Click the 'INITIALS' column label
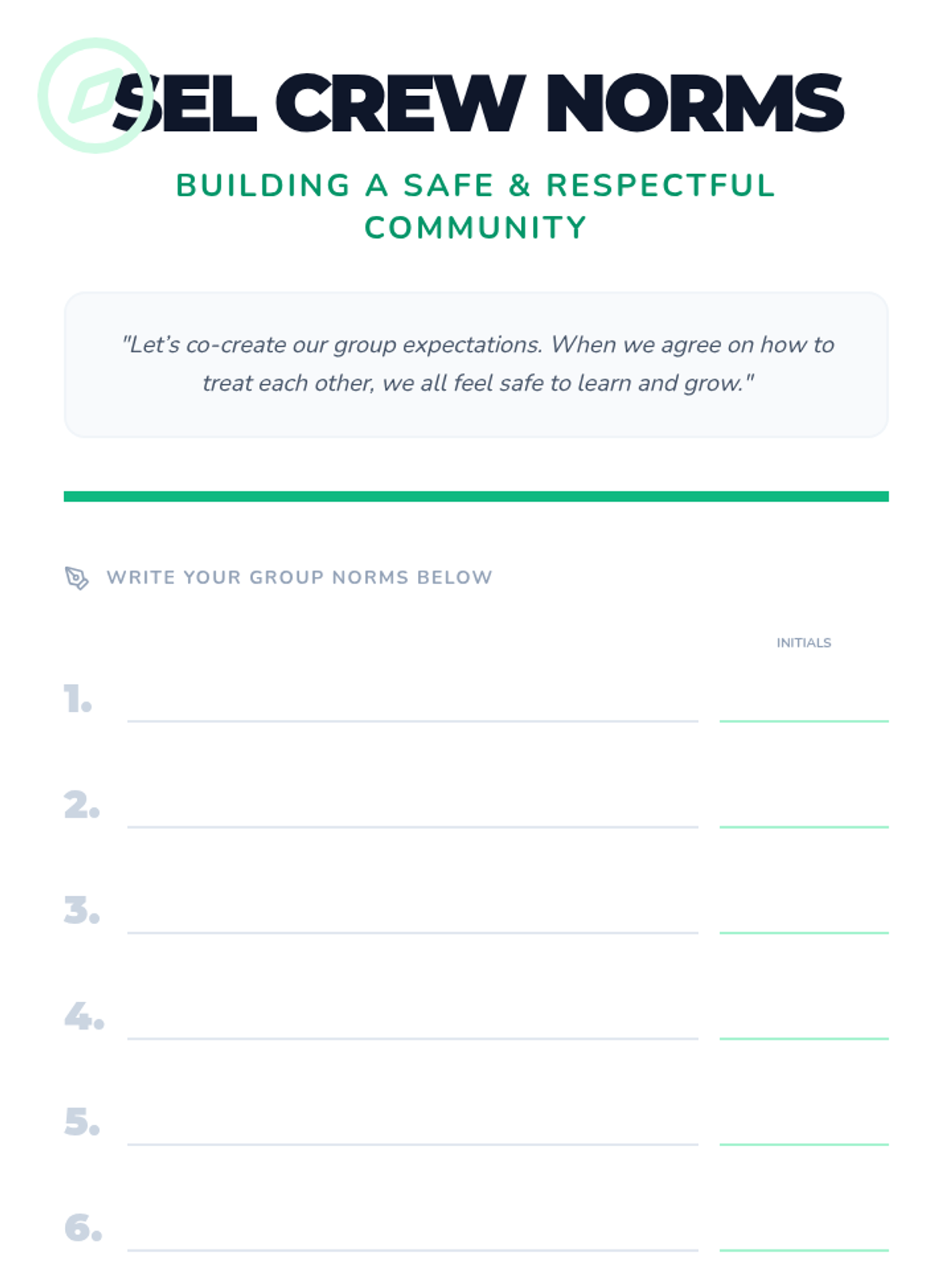The height and width of the screenshot is (1270, 952). (x=804, y=643)
